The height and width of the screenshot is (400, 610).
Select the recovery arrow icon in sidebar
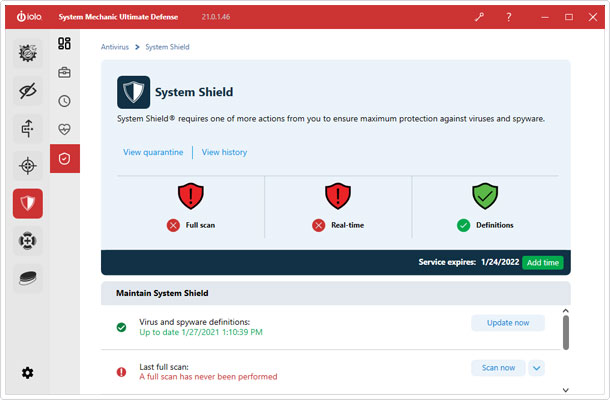(28, 128)
